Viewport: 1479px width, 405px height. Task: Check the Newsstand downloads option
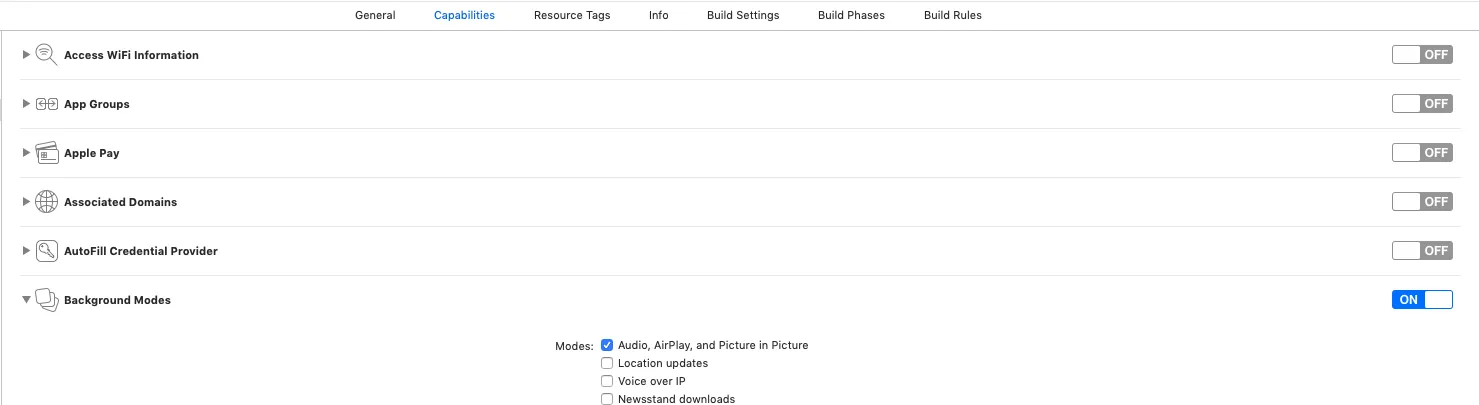[607, 399]
